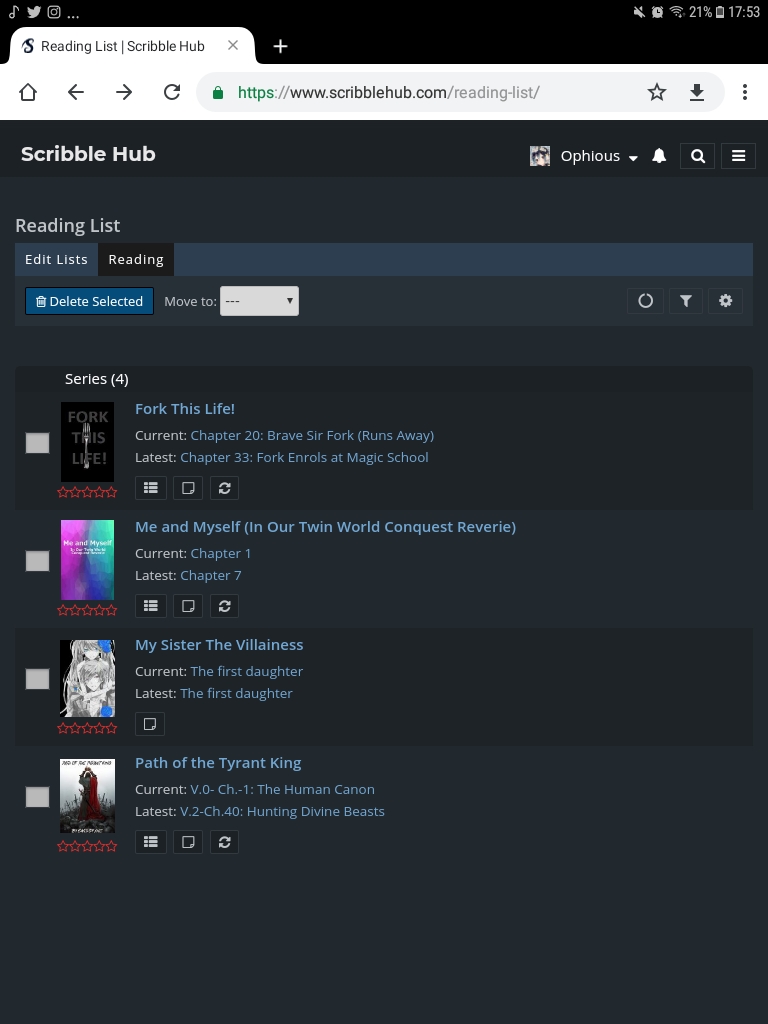Screen dimensions: 768x1024
Task: Go to browser home page
Action: 28,92
